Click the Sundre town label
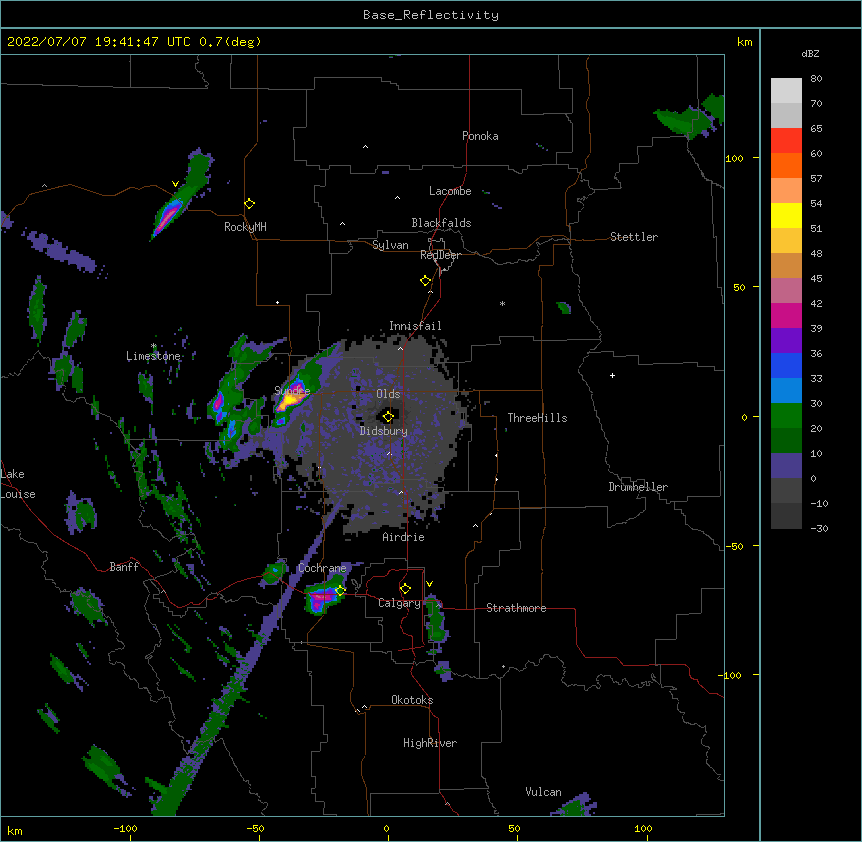Screen dimensions: 862x842 click(292, 391)
